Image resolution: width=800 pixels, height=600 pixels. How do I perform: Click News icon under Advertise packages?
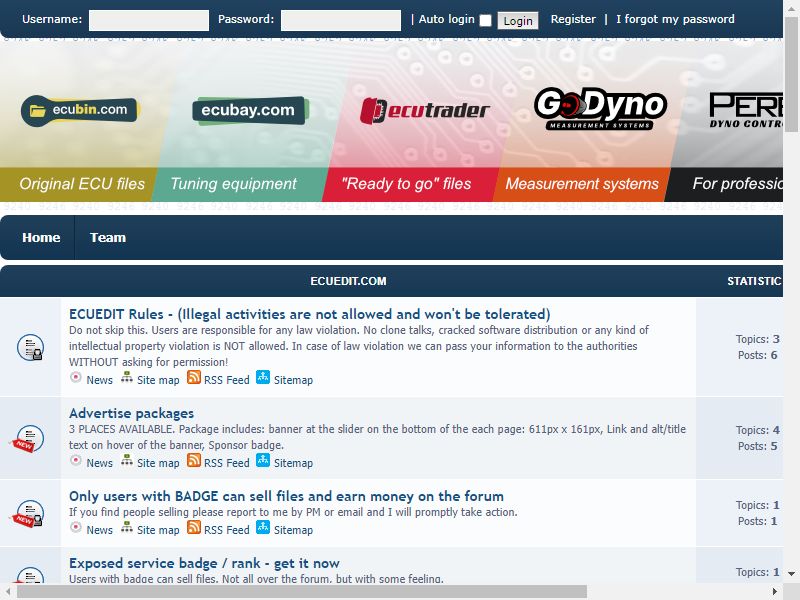pos(76,460)
